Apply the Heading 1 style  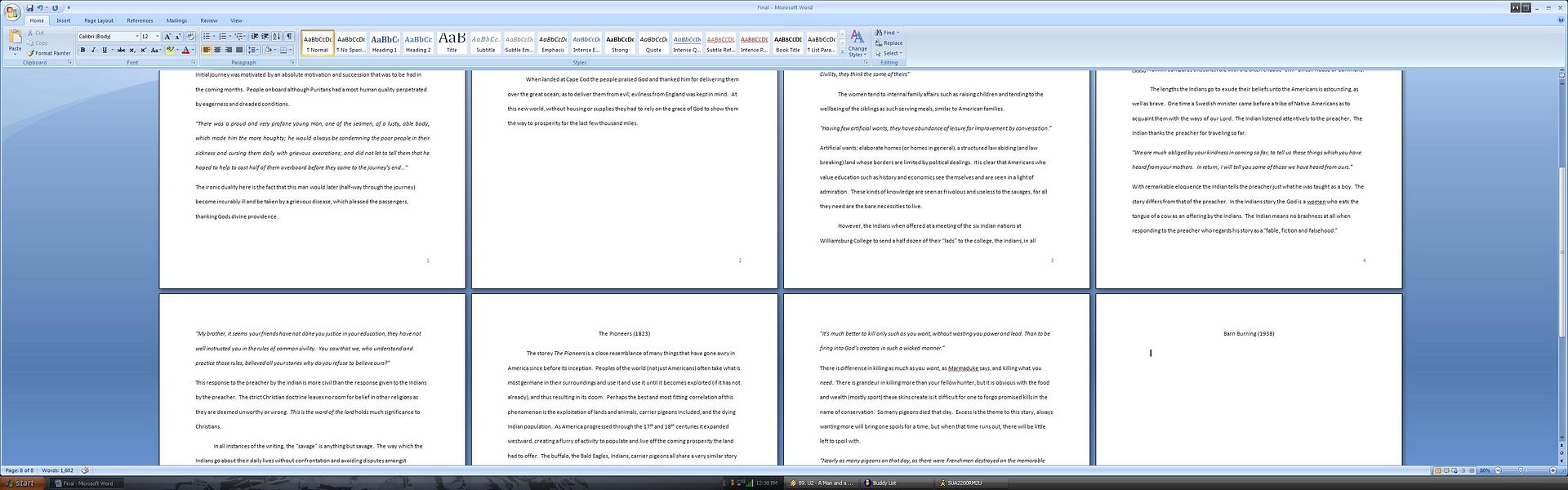tap(385, 42)
